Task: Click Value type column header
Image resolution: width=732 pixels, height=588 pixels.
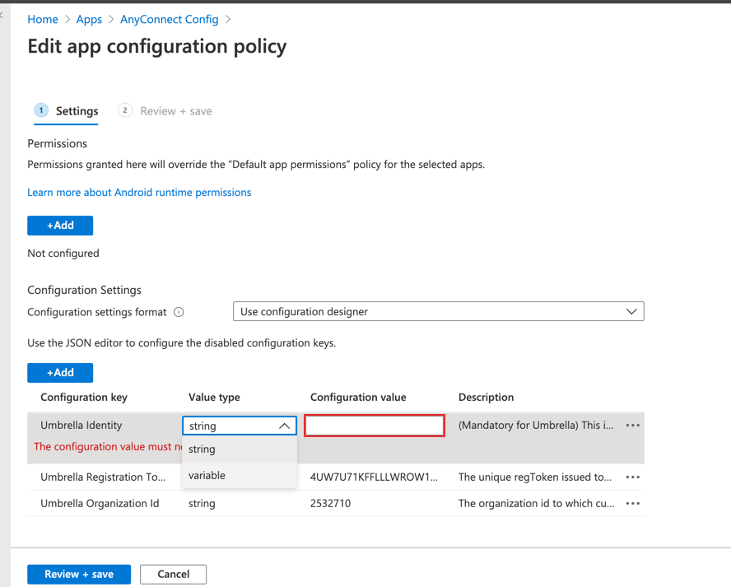Action: click(214, 398)
